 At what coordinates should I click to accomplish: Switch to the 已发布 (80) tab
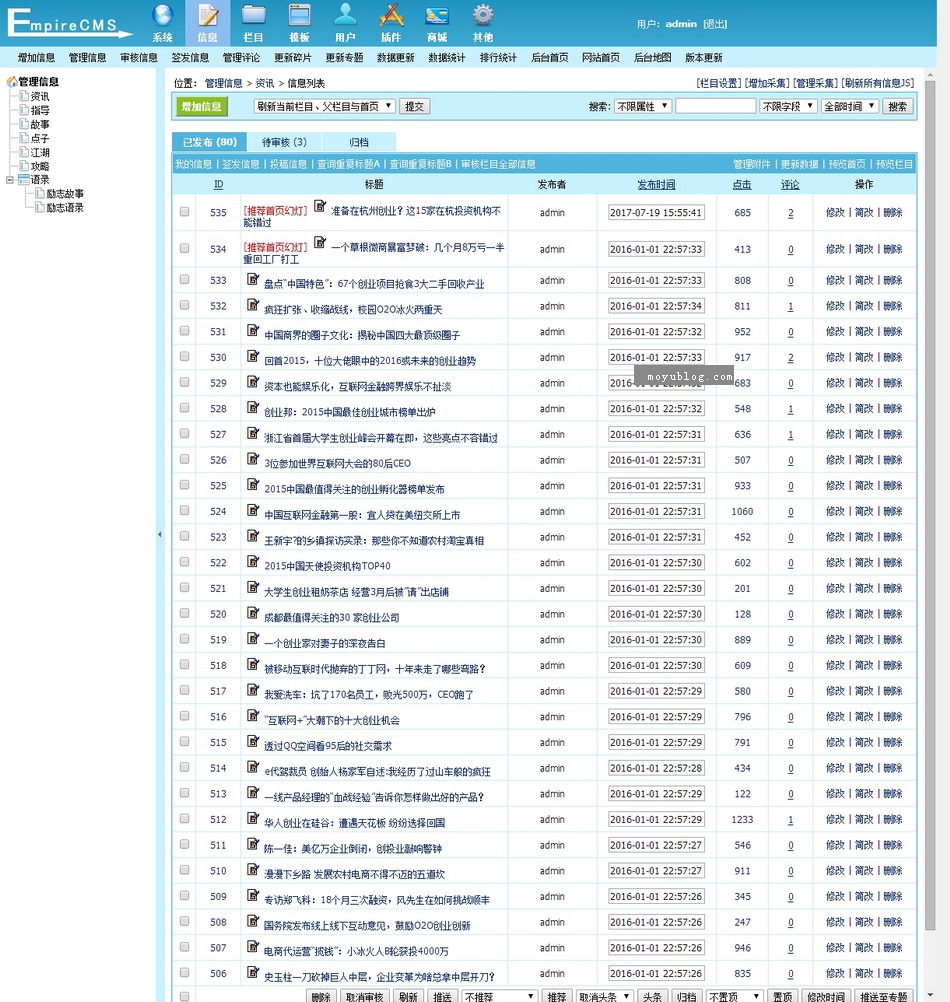210,142
